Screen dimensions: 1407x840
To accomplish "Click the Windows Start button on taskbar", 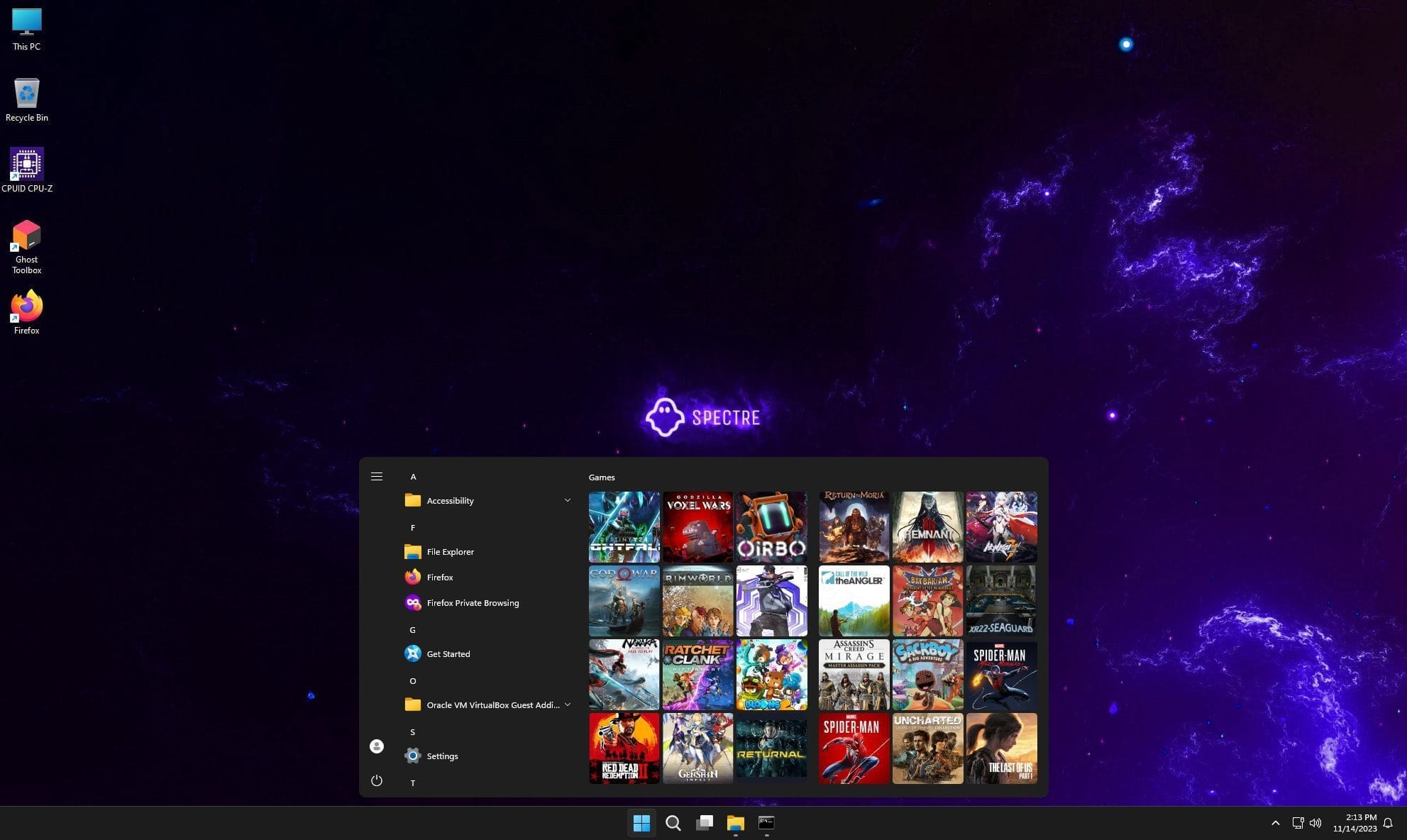I will (641, 823).
